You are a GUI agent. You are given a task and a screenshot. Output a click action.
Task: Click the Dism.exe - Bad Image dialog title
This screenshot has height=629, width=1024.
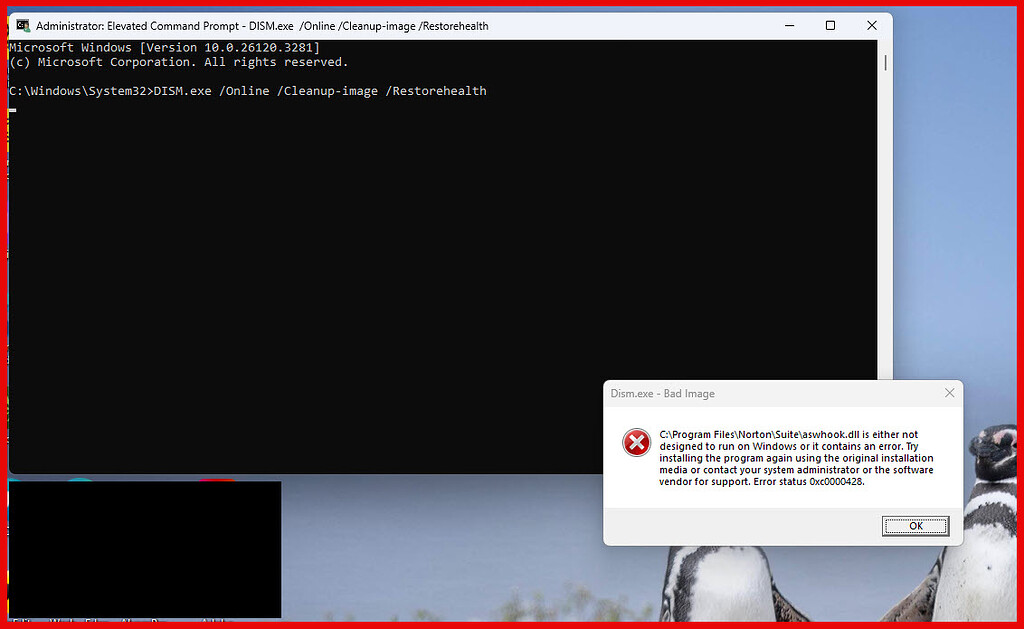(663, 393)
